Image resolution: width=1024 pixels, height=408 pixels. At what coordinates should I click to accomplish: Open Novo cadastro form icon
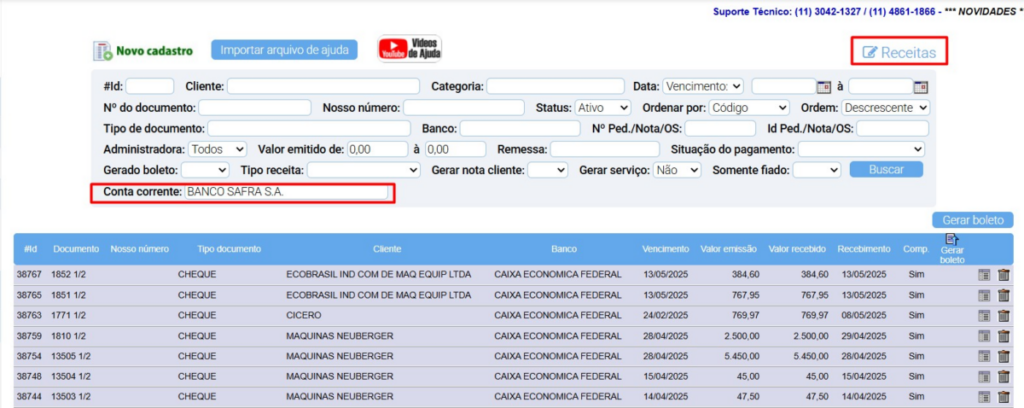[103, 51]
